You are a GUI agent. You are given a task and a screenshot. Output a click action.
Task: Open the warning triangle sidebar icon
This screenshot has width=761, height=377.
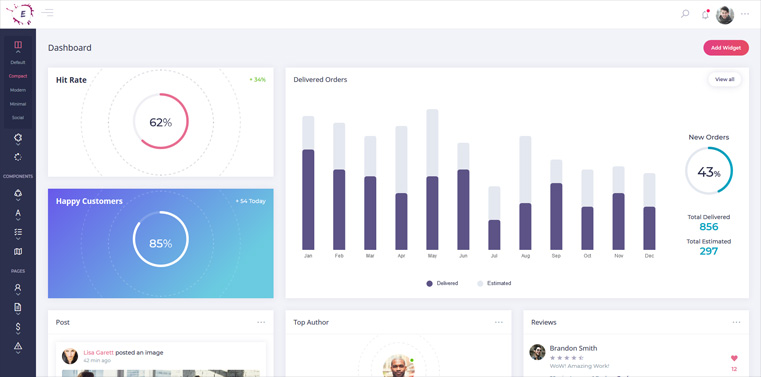(18, 346)
